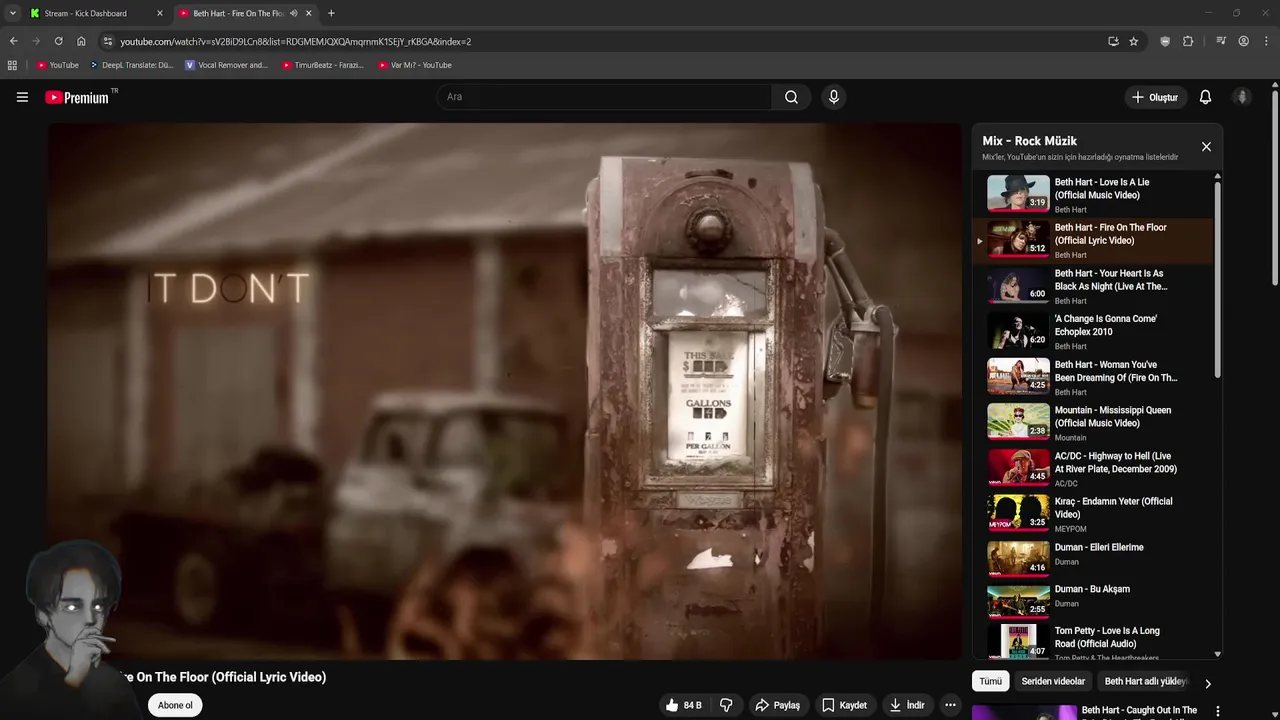Play 'A Change Is Gonna Come' Echoplex 2010

point(1095,331)
